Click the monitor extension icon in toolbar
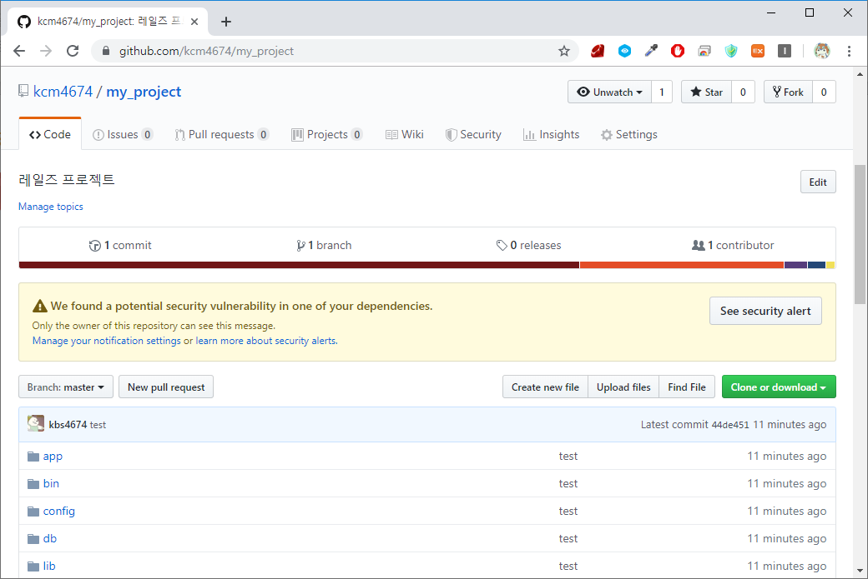Screen dimensions: 868x579 [x=704, y=51]
